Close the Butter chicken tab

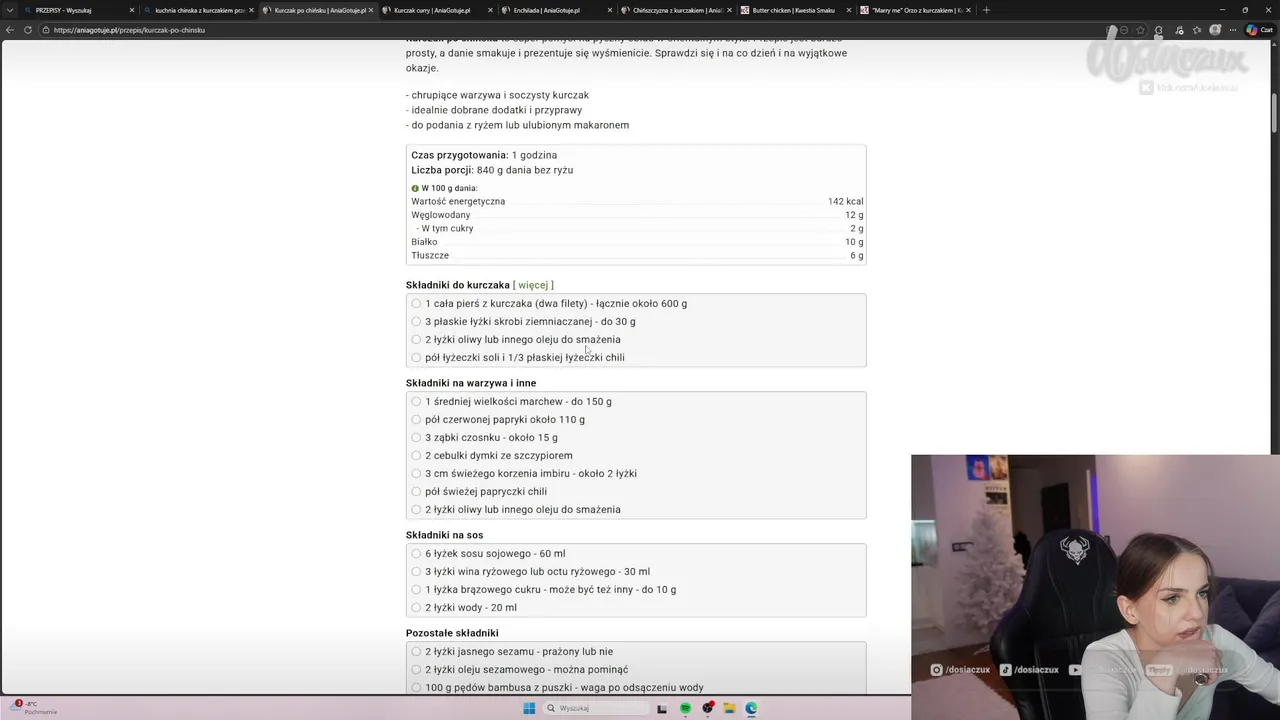pos(849,10)
